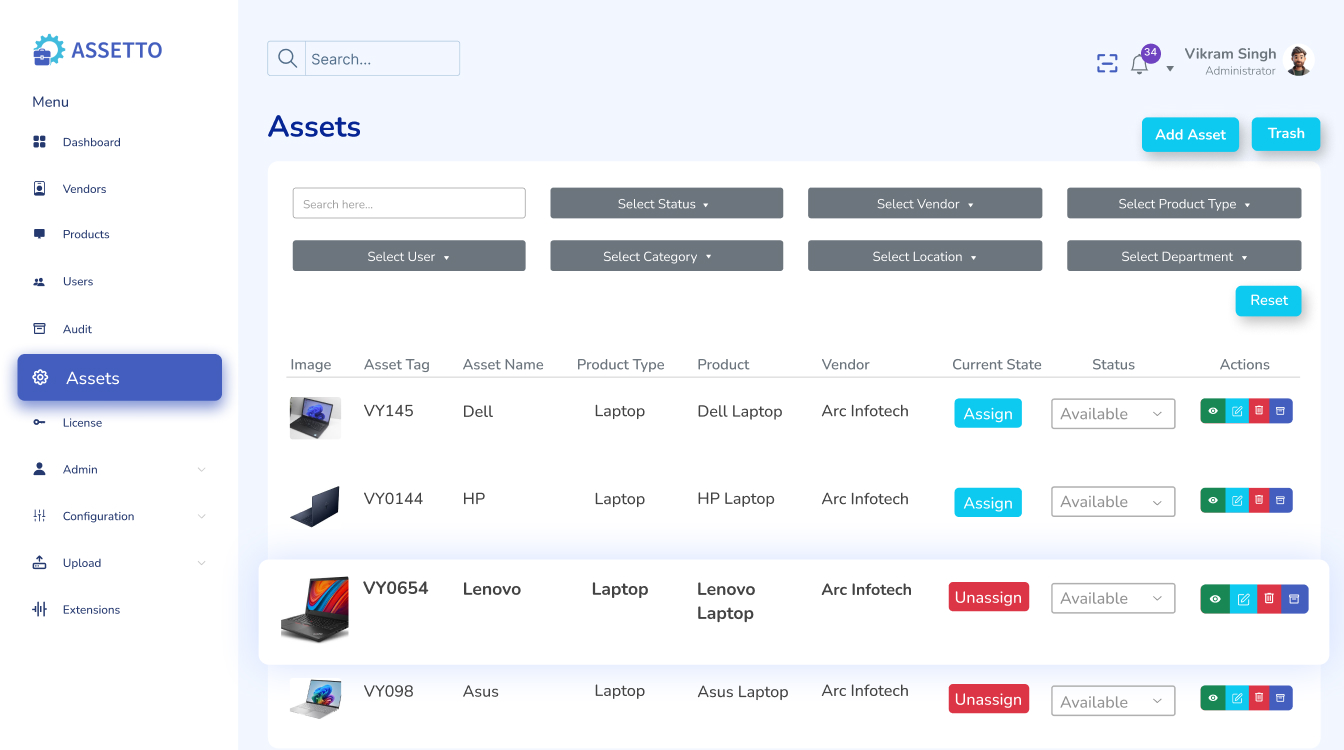
Task: Click Vikram Singh profile avatar
Action: click(1298, 61)
